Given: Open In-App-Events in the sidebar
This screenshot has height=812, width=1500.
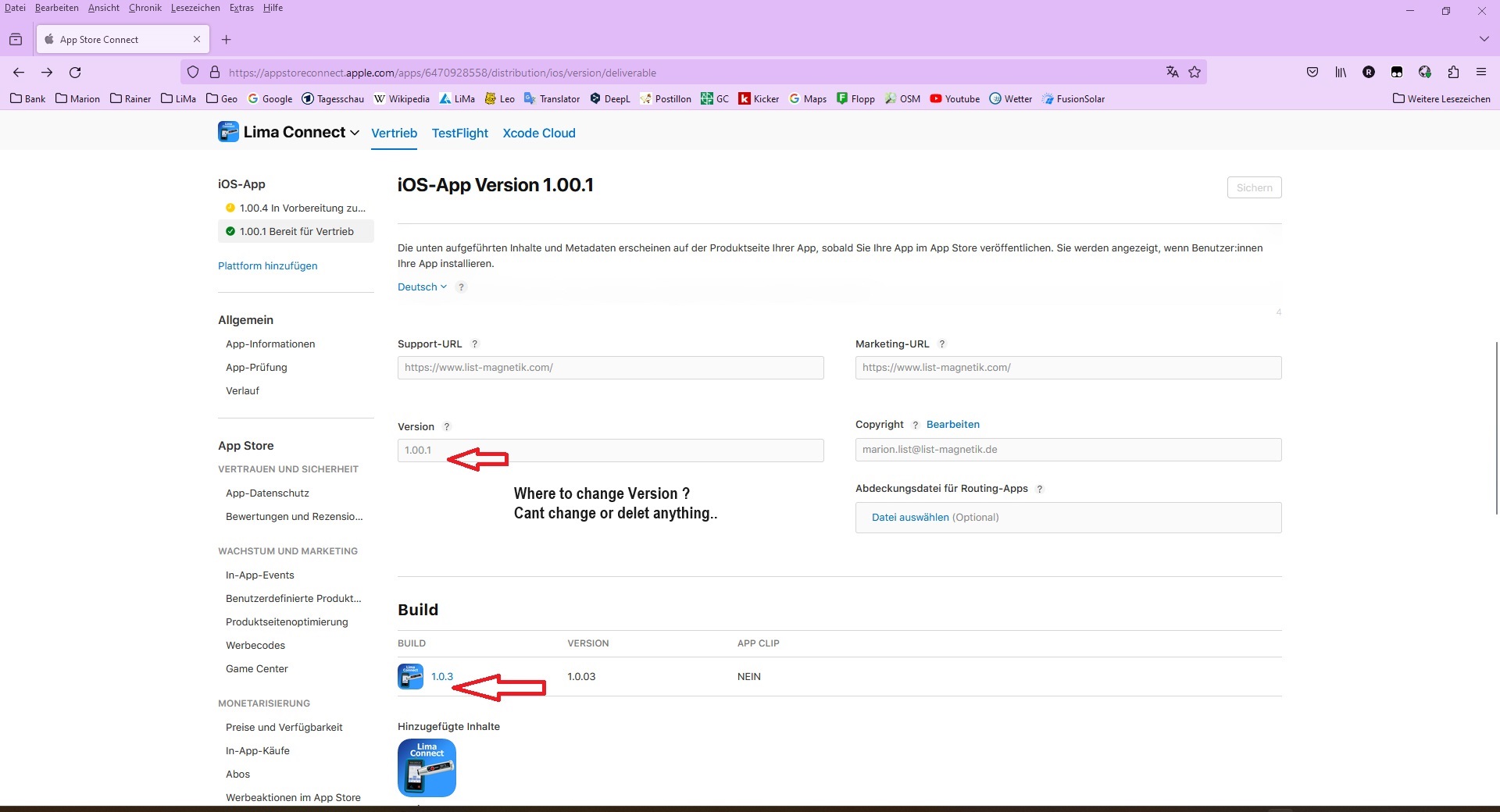Looking at the screenshot, I should [260, 575].
